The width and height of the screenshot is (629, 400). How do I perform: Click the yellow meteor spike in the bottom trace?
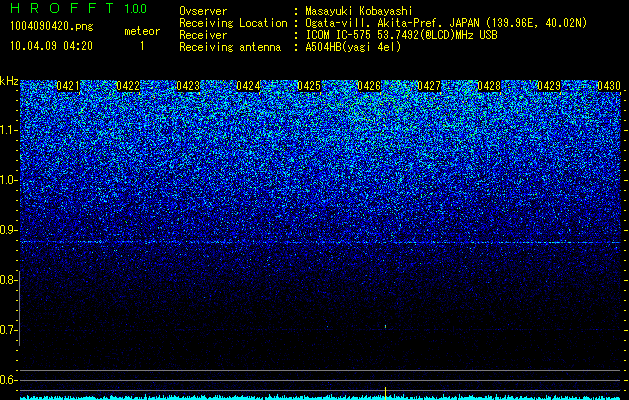(x=386, y=393)
